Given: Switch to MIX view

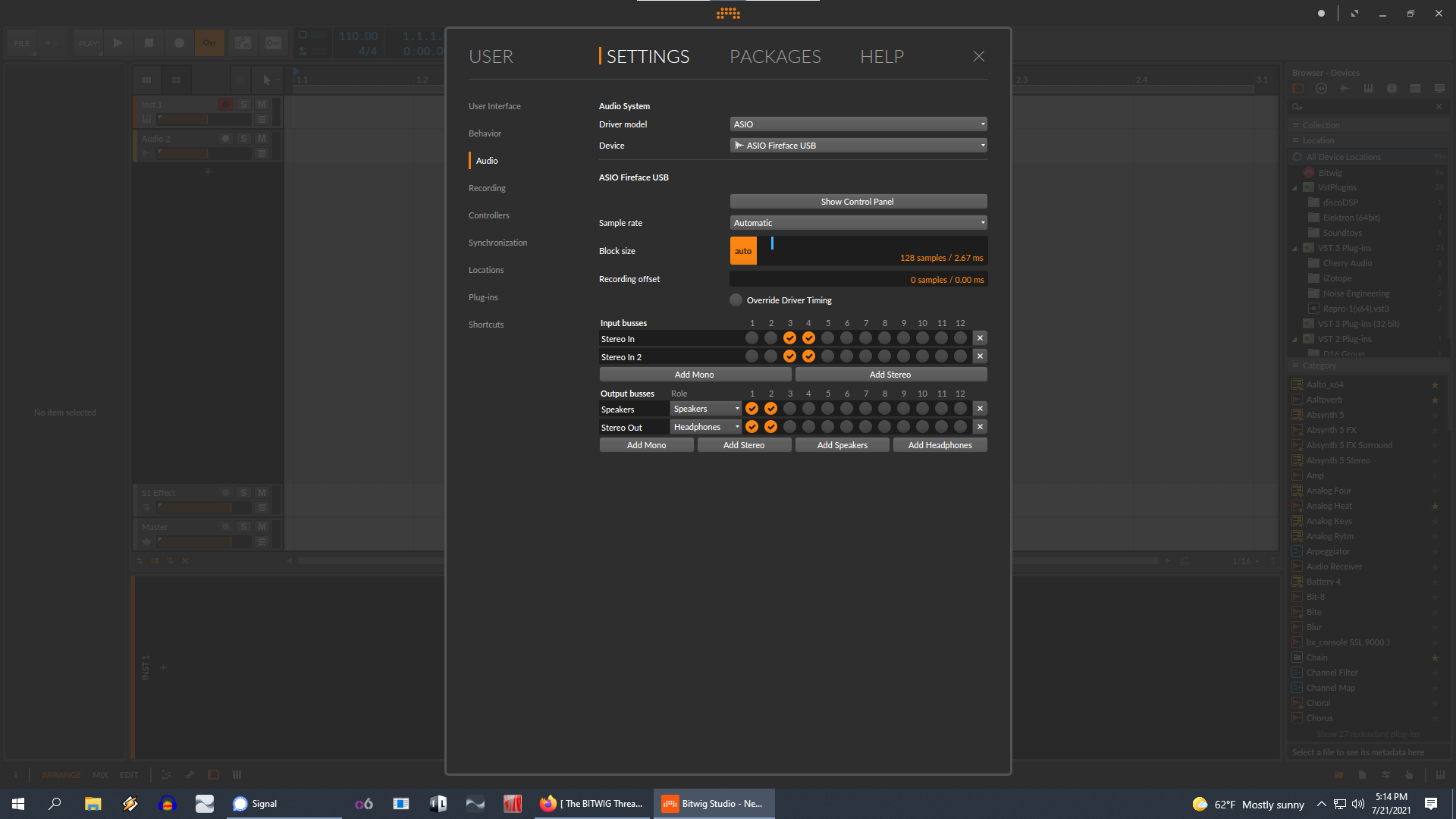Looking at the screenshot, I should tap(100, 775).
